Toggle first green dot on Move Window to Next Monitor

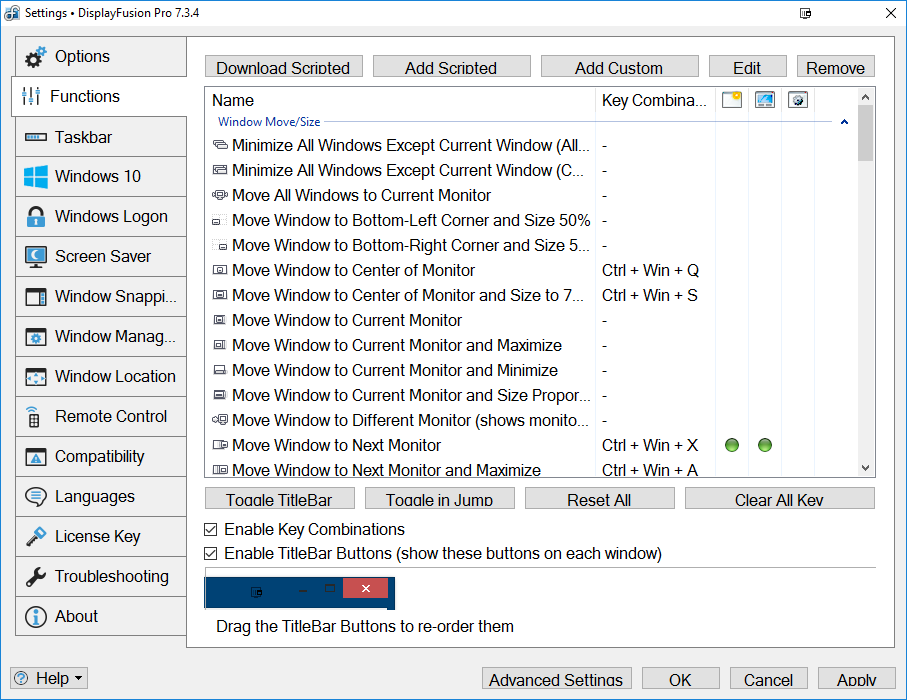pyautogui.click(x=732, y=445)
